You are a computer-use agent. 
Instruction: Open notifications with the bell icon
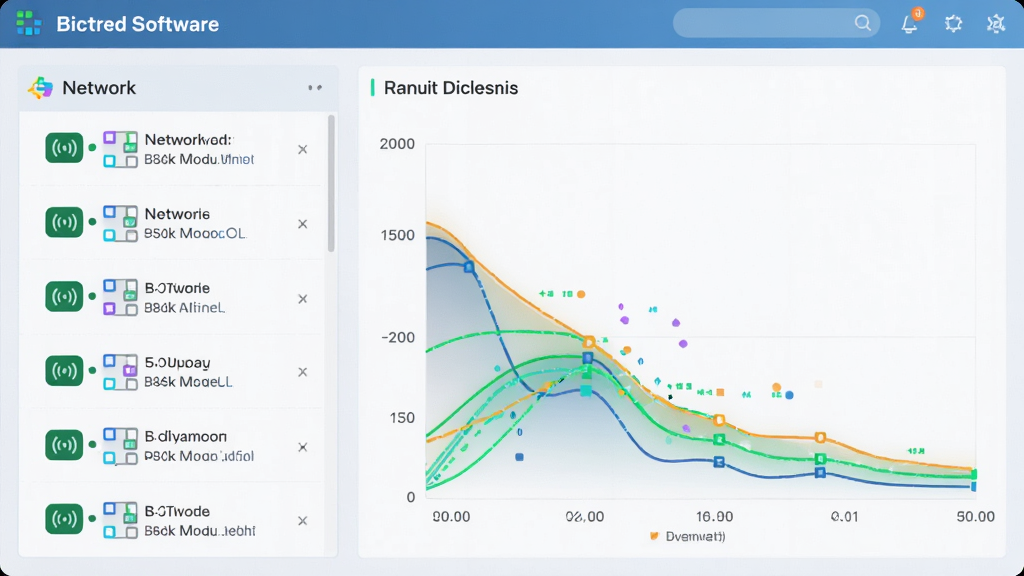click(910, 23)
